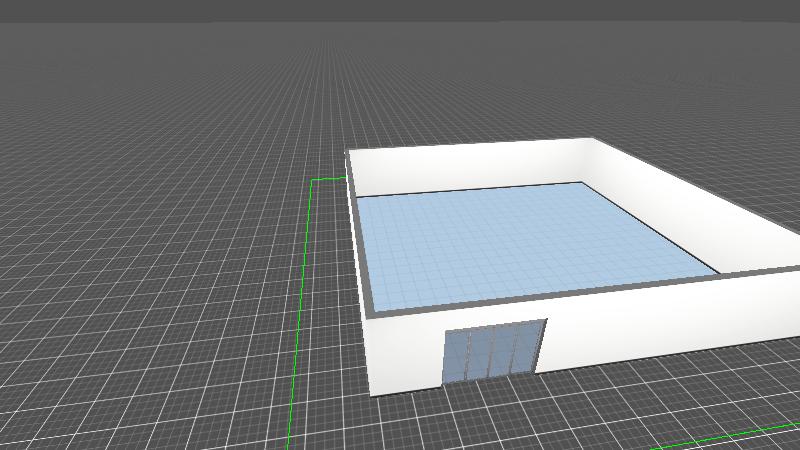Click the floor's far-left inner corner
Image resolution: width=800 pixels, height=450 pixels.
(358, 198)
